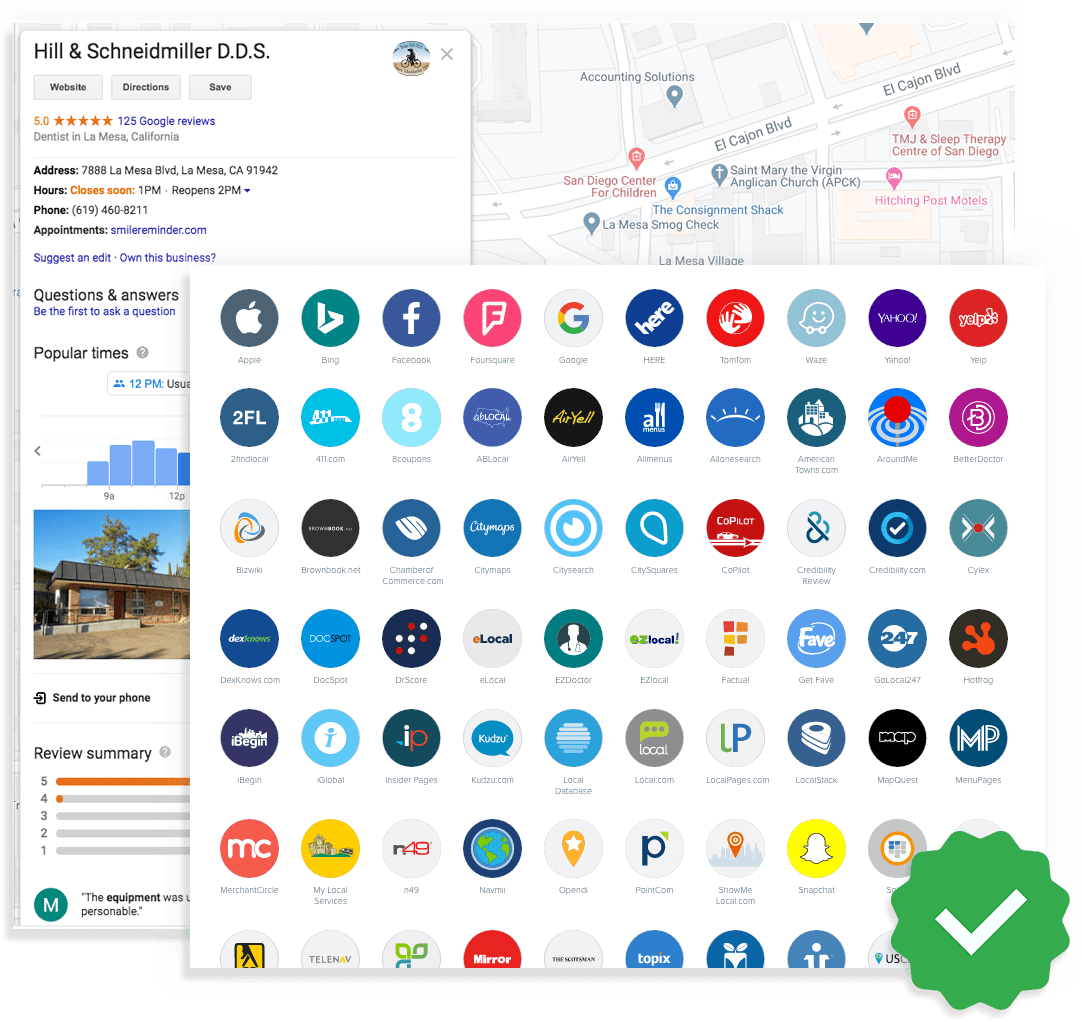This screenshot has height=1022, width=1082.
Task: Expand the business hours dropdown arrow
Action: 247,190
